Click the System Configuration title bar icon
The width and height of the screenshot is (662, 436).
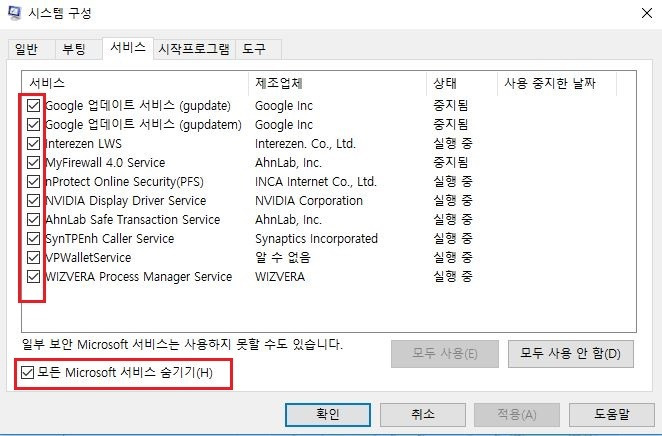pyautogui.click(x=14, y=13)
